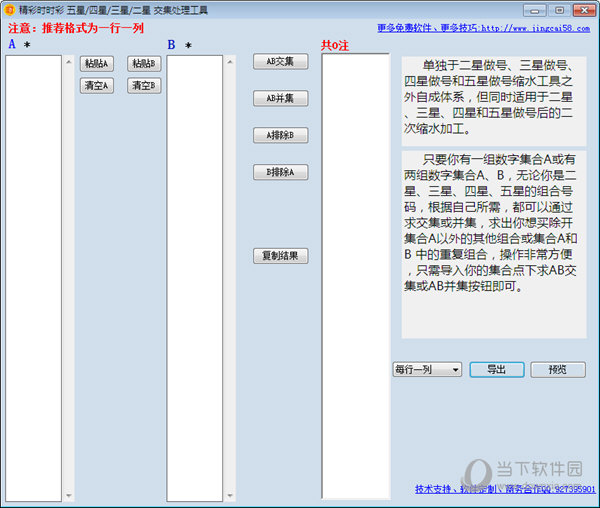
Task: Open the 技术支持 QQ contact link
Action: [x=505, y=489]
